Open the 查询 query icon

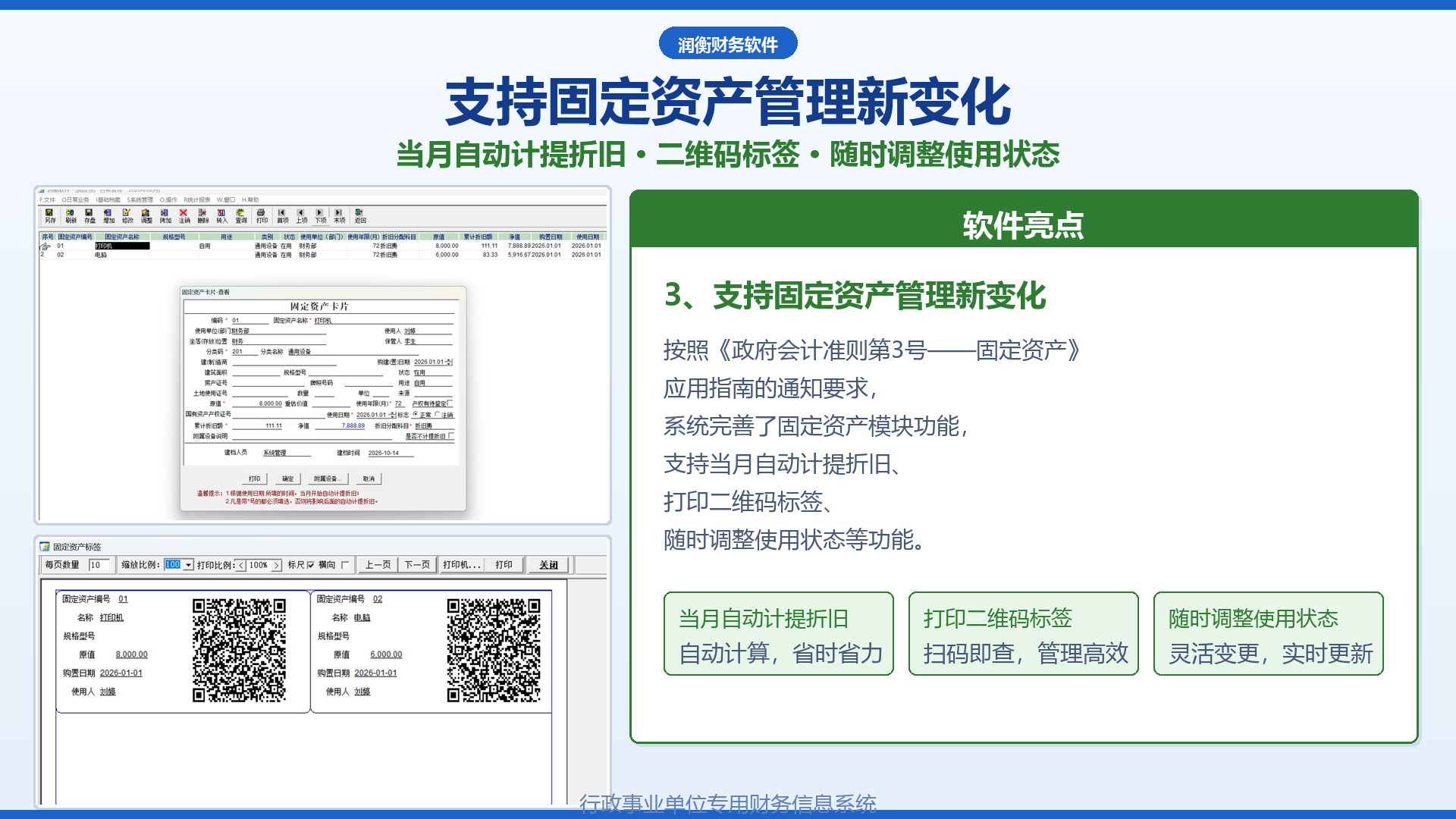tap(241, 215)
